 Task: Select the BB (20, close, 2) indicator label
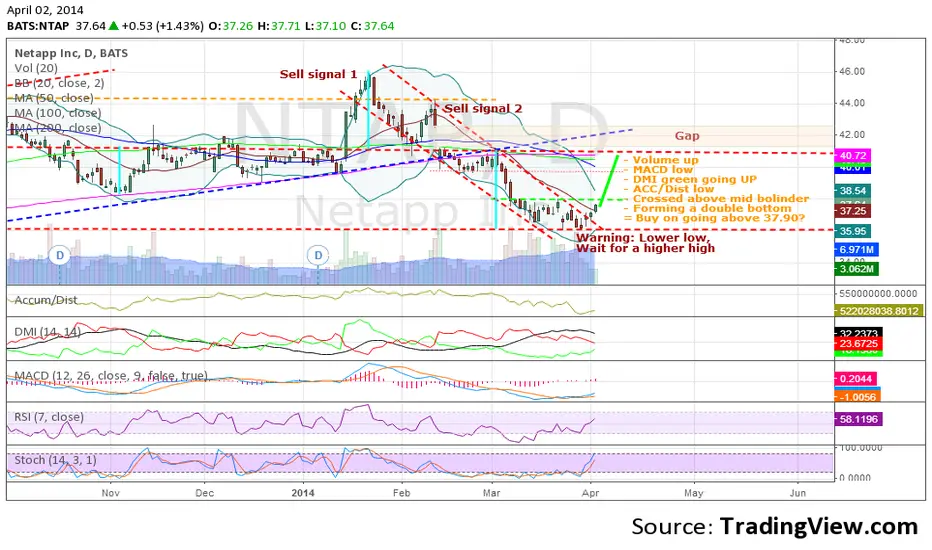coord(59,83)
